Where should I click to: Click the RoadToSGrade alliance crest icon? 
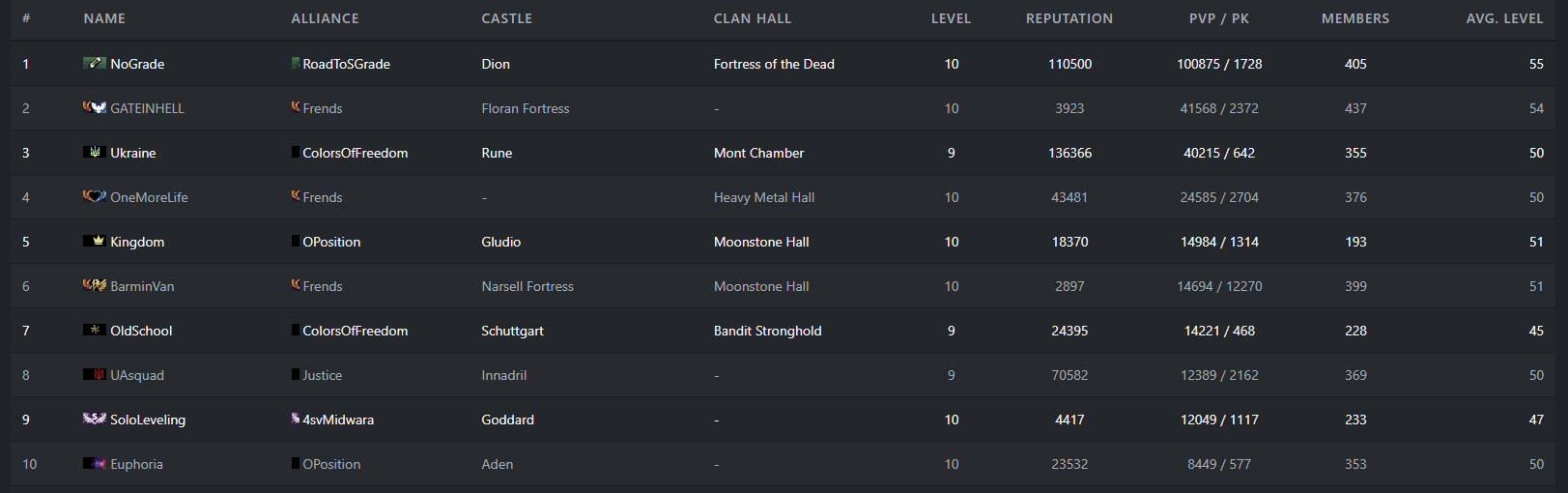tap(296, 64)
